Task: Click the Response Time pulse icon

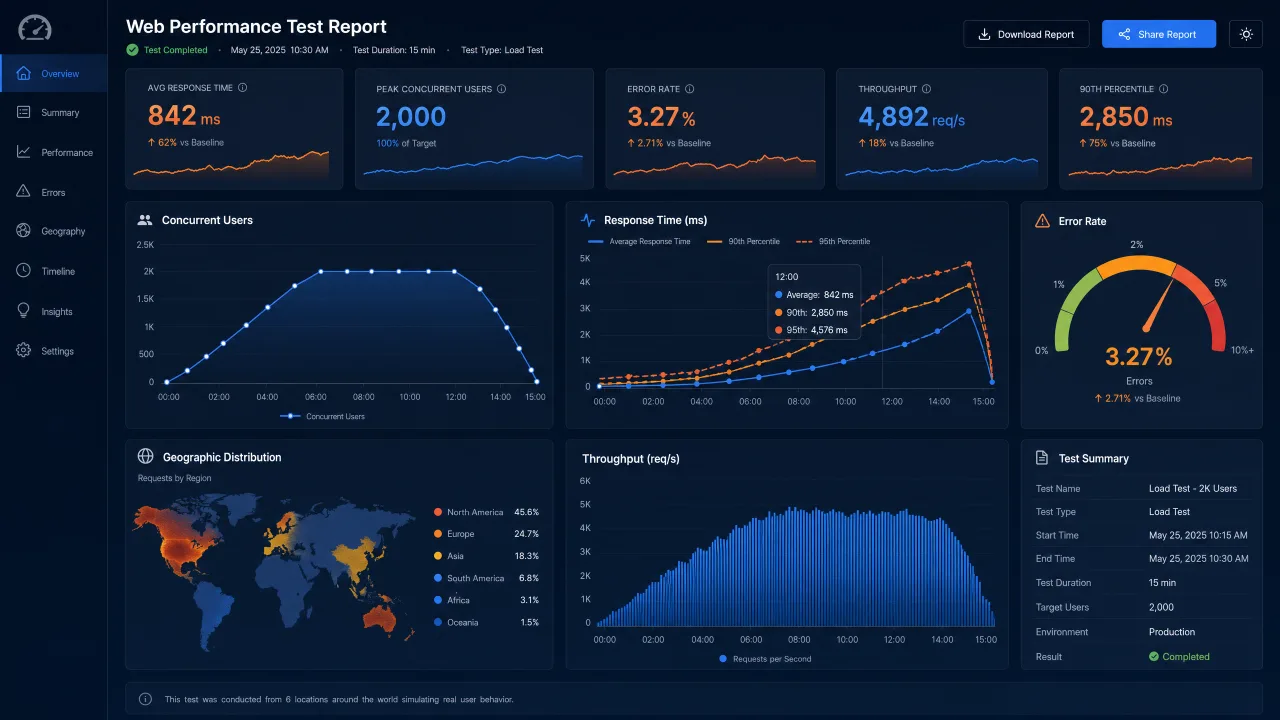Action: coord(588,220)
